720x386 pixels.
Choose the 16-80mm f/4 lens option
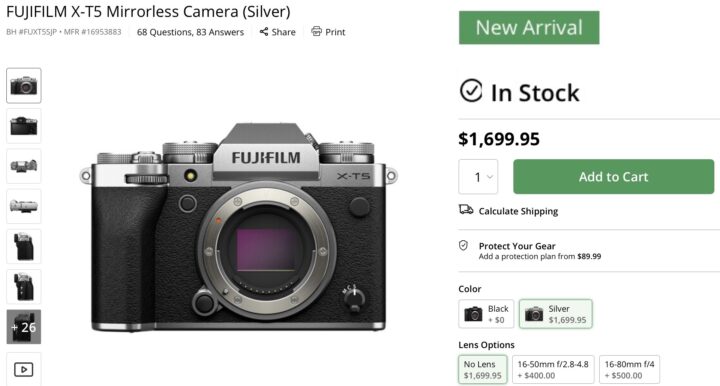[629, 369]
